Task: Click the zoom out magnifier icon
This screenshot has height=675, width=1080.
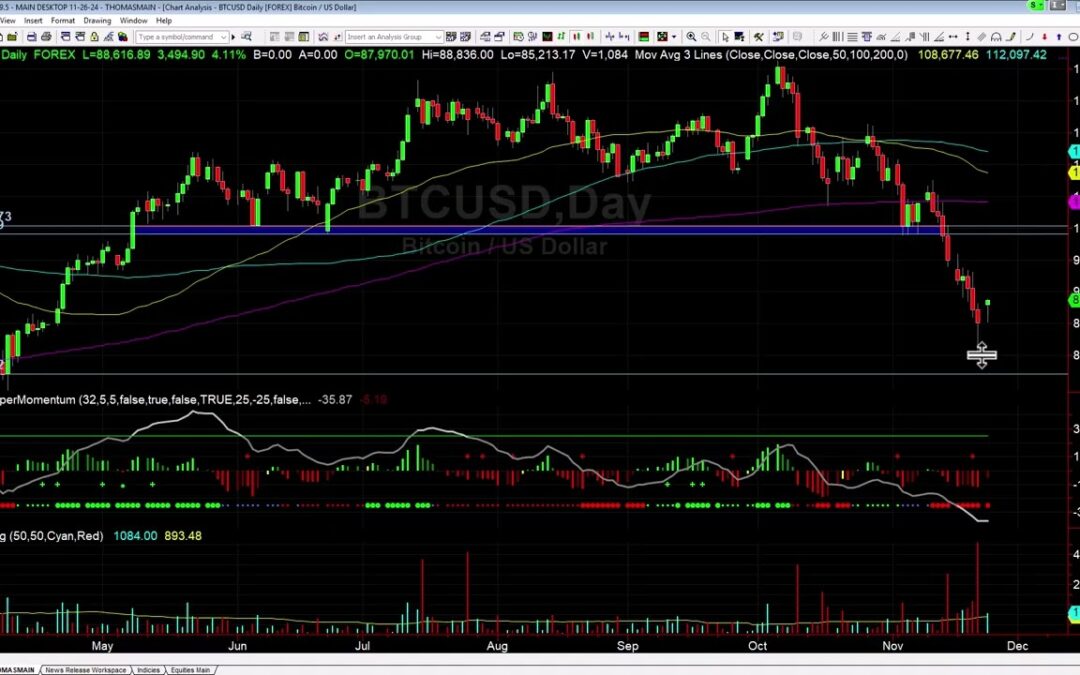Action: tap(706, 36)
